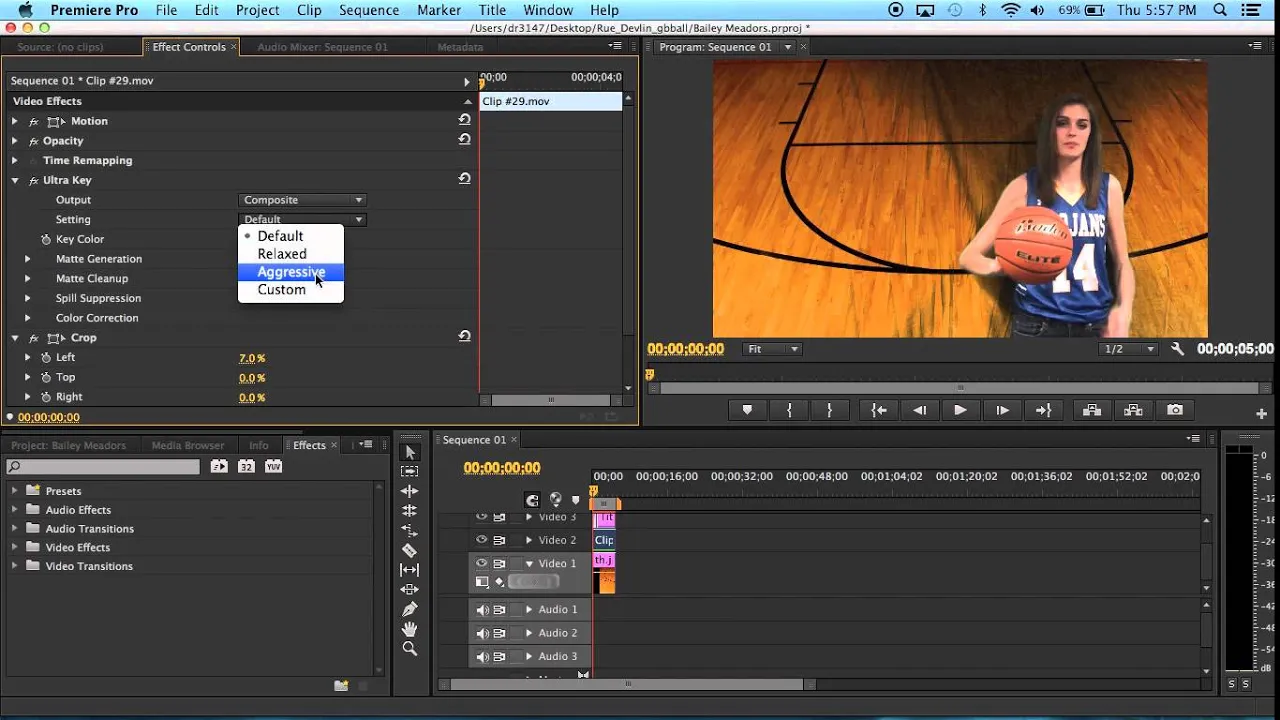Mute the Audio 1 track speaker
The height and width of the screenshot is (720, 1280).
[482, 610]
